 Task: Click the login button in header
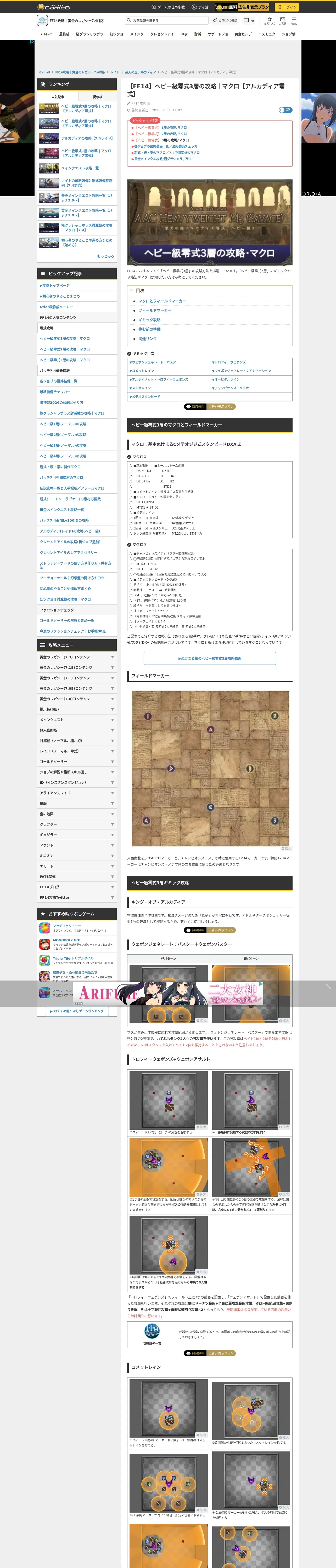pos(286,7)
